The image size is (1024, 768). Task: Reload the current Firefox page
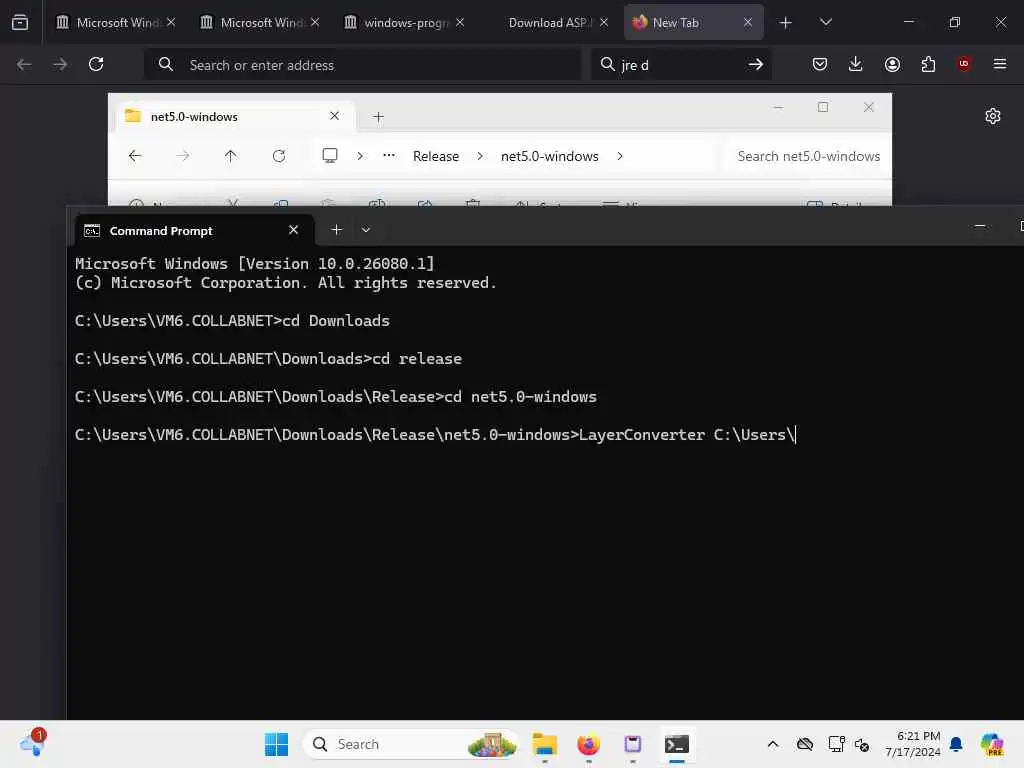point(96,64)
